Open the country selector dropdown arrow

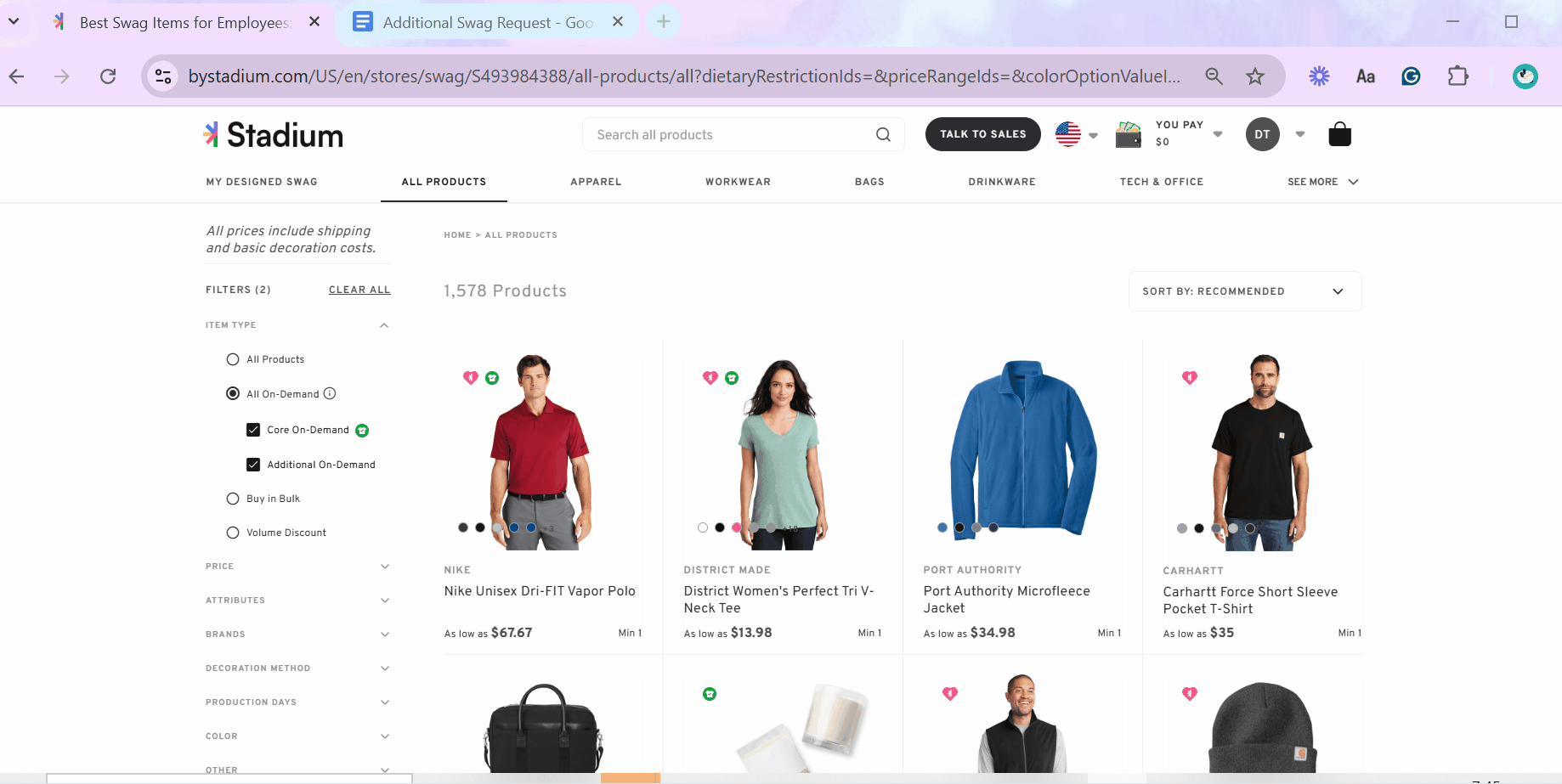(1094, 135)
